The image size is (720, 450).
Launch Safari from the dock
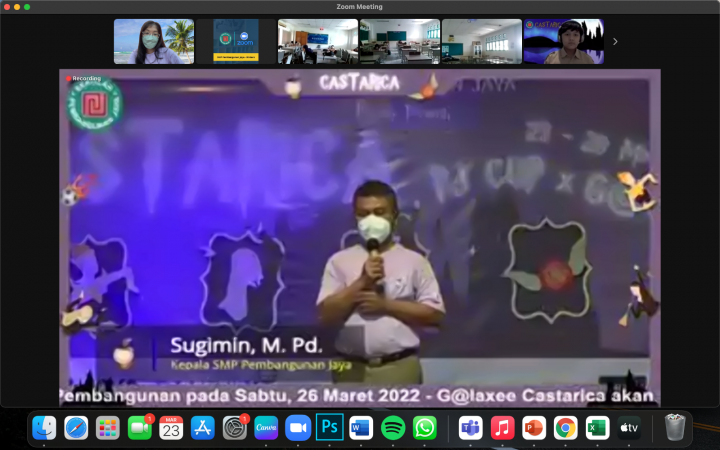[76, 428]
